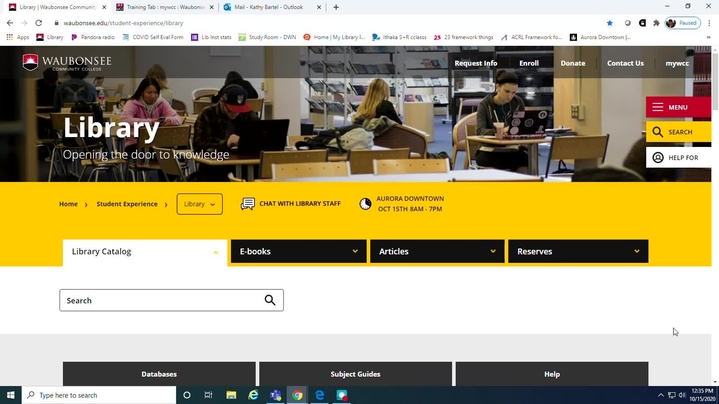
Task: Close the Library Waubonsee browser tab
Action: (104, 7)
